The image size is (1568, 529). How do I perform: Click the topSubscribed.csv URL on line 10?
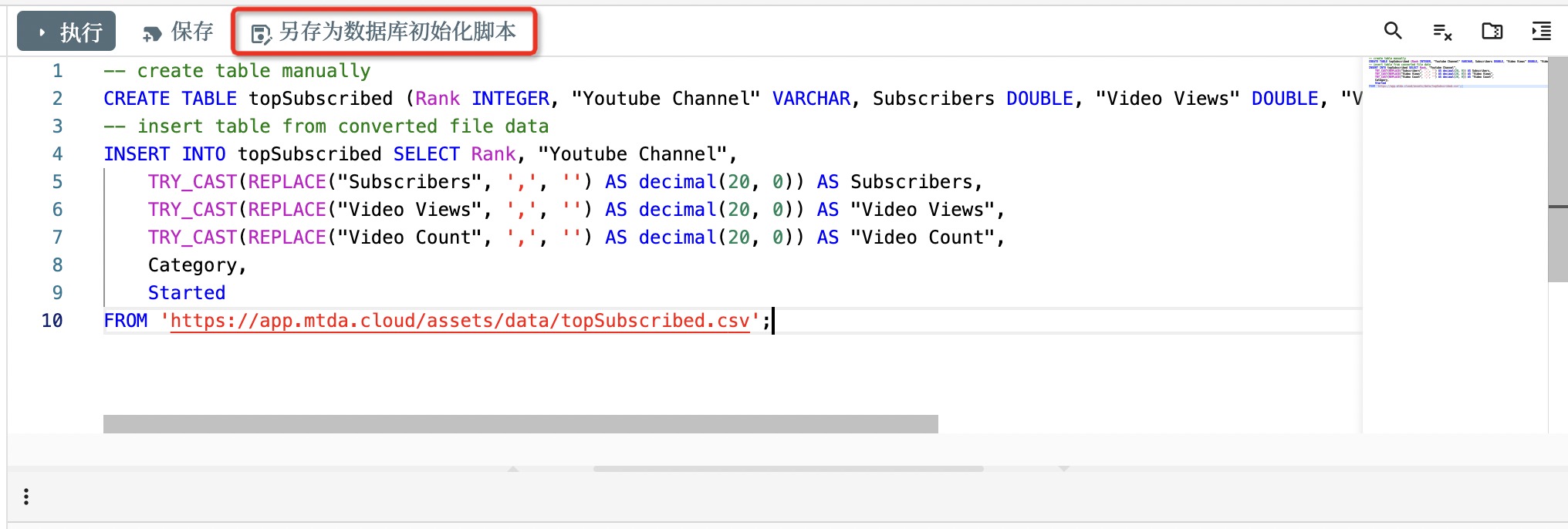pos(460,321)
